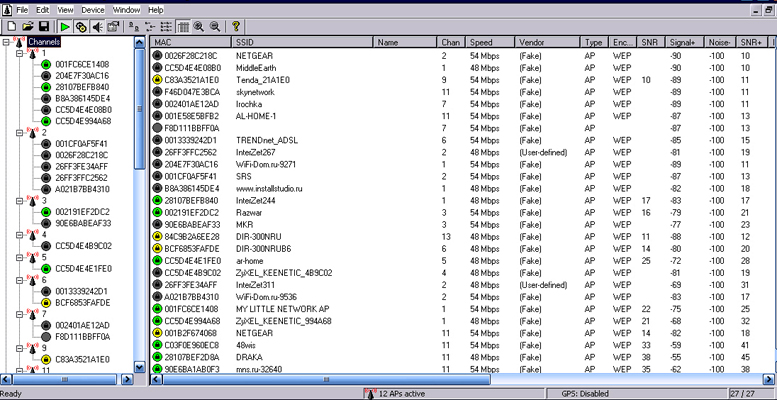Collapse channel 7 in the tree
Image resolution: width=777 pixels, height=400 pixels.
pyautogui.click(x=19, y=314)
